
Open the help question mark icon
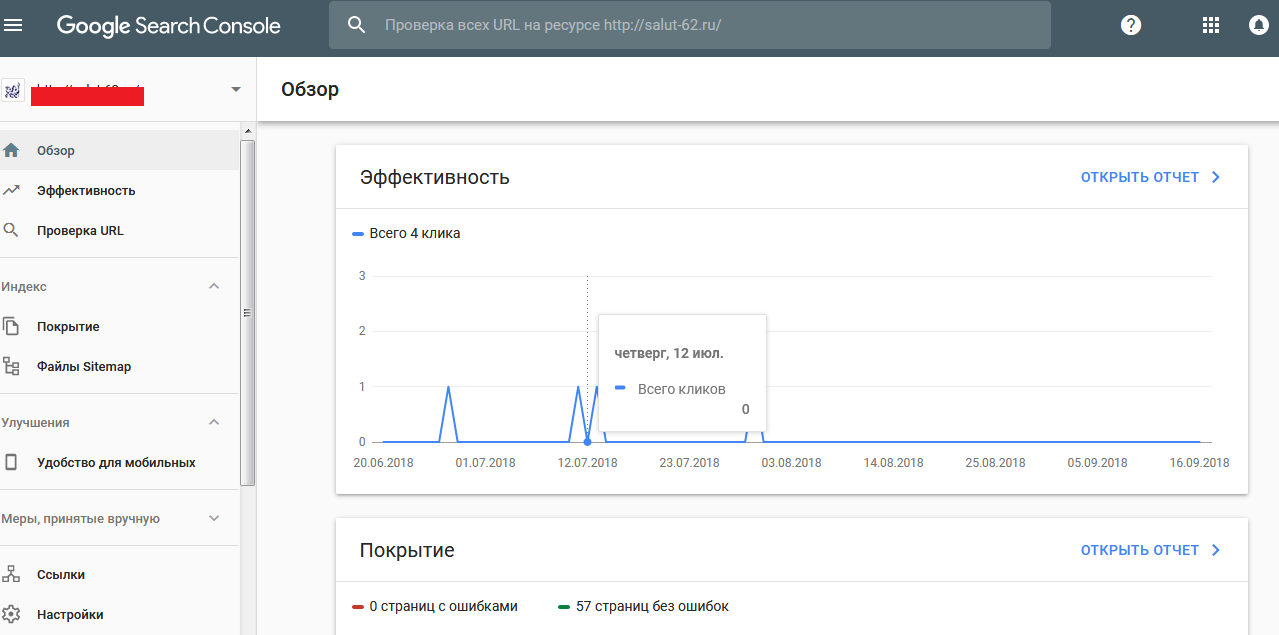1131,26
